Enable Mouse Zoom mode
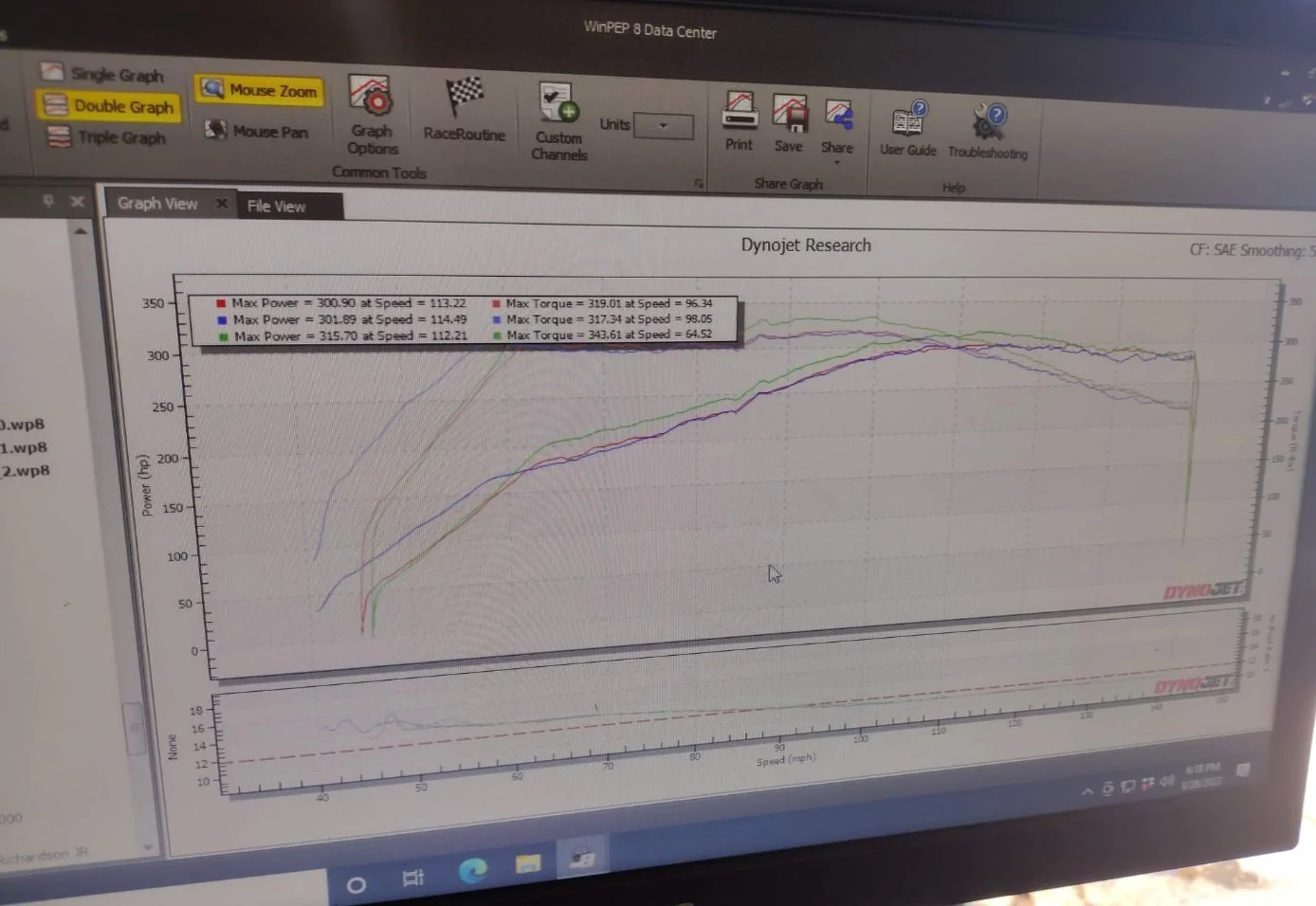Image resolution: width=1316 pixels, height=906 pixels. 259,90
